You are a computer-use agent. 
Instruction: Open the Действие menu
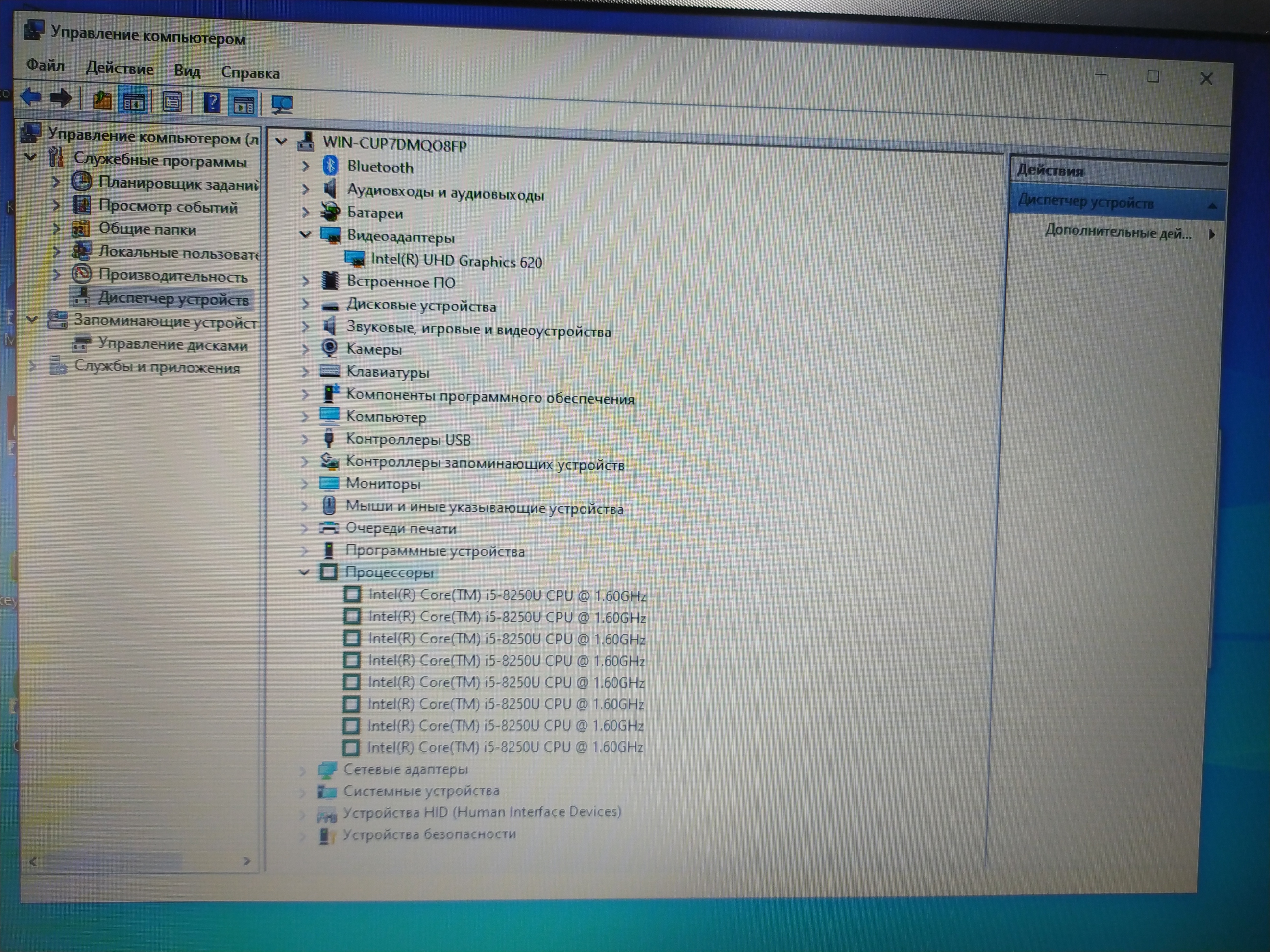point(120,69)
